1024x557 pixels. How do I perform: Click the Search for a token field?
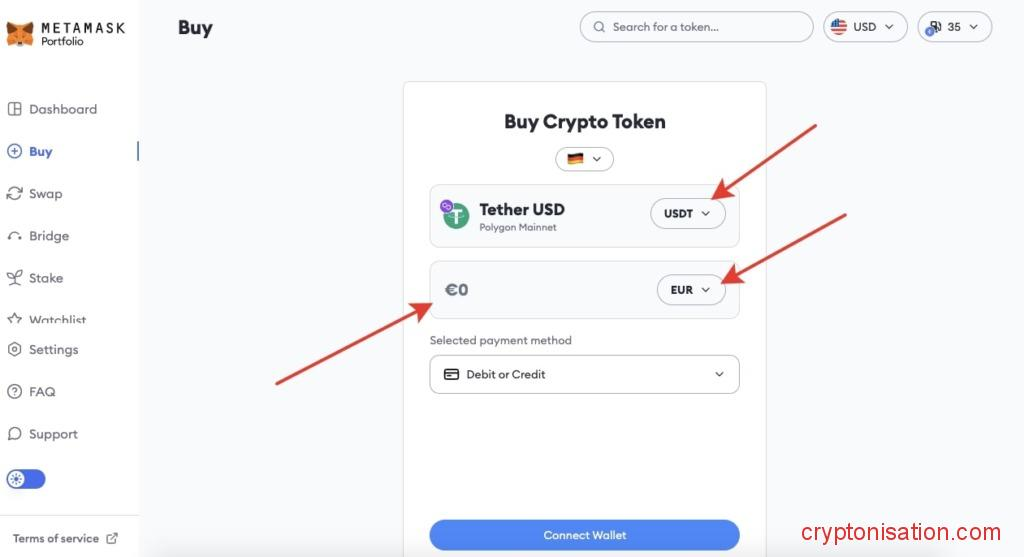coord(696,27)
